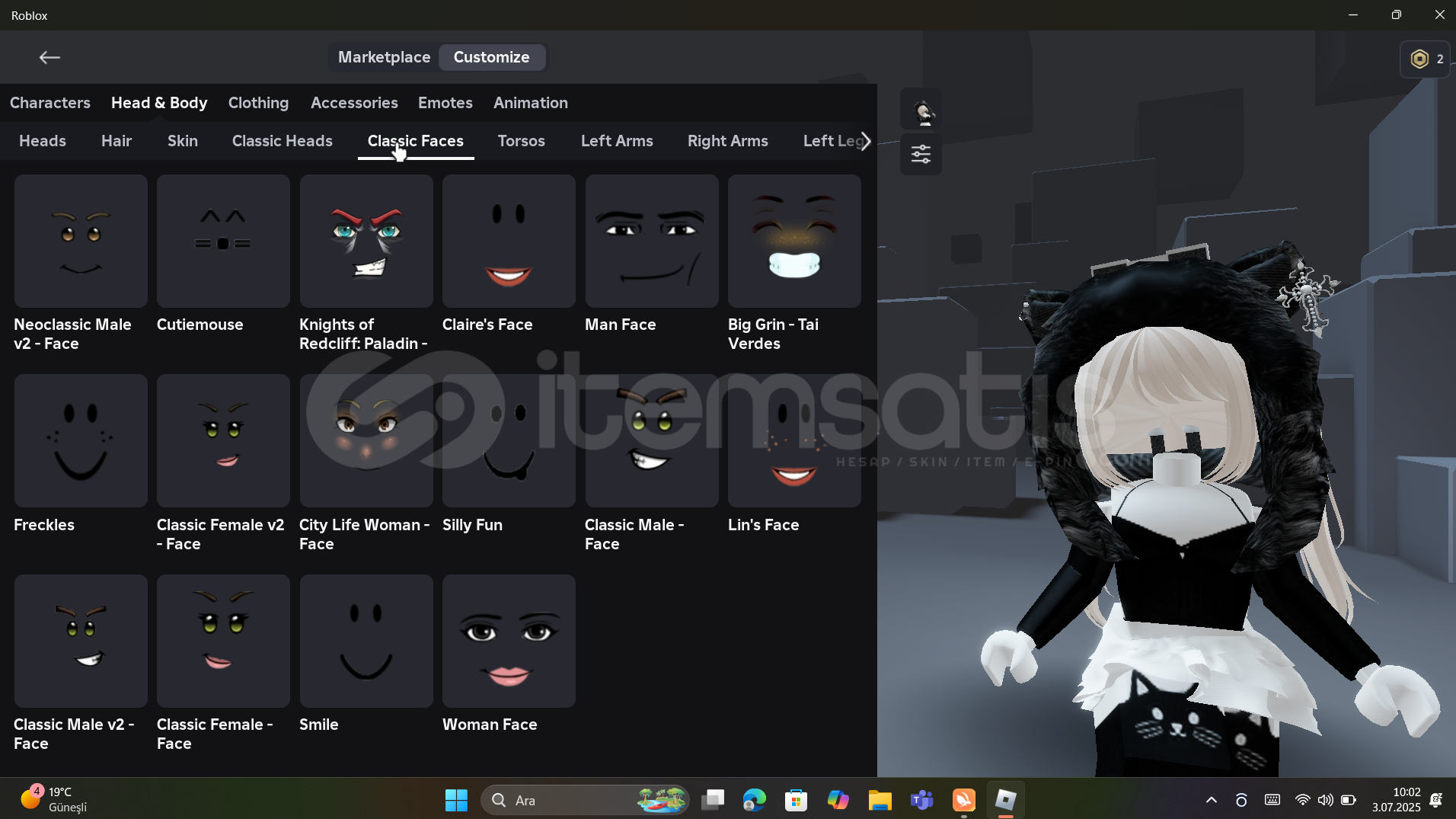Equip the Man Face
This screenshot has width=1456, height=819.
pyautogui.click(x=652, y=241)
